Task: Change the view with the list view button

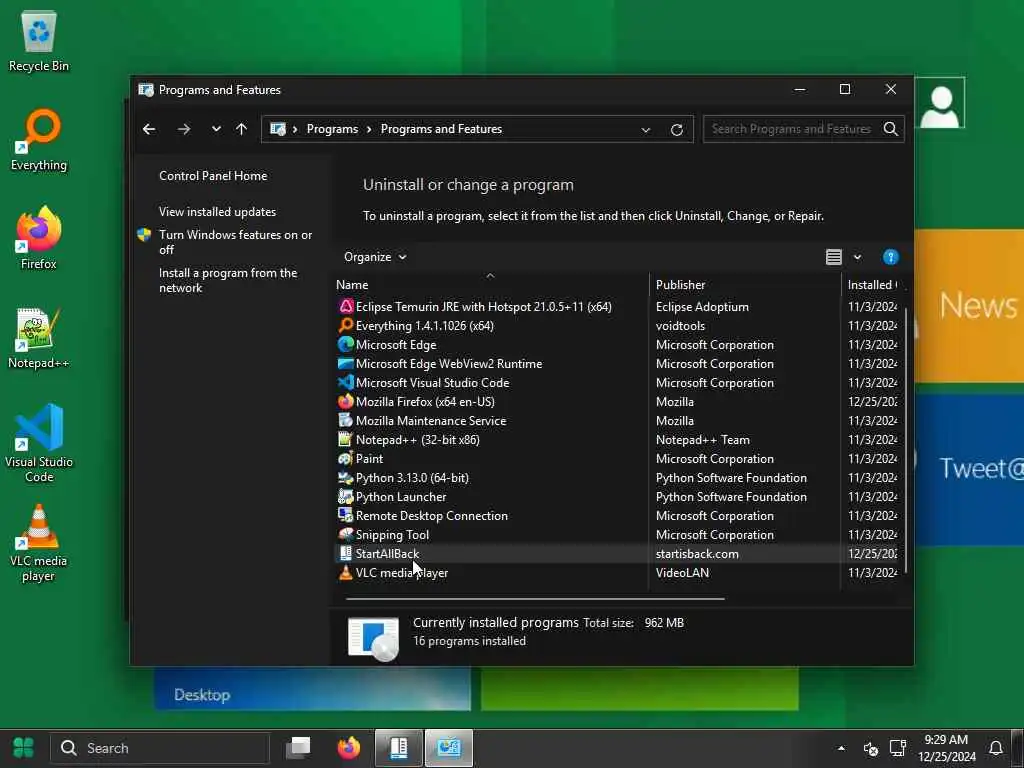Action: point(834,257)
